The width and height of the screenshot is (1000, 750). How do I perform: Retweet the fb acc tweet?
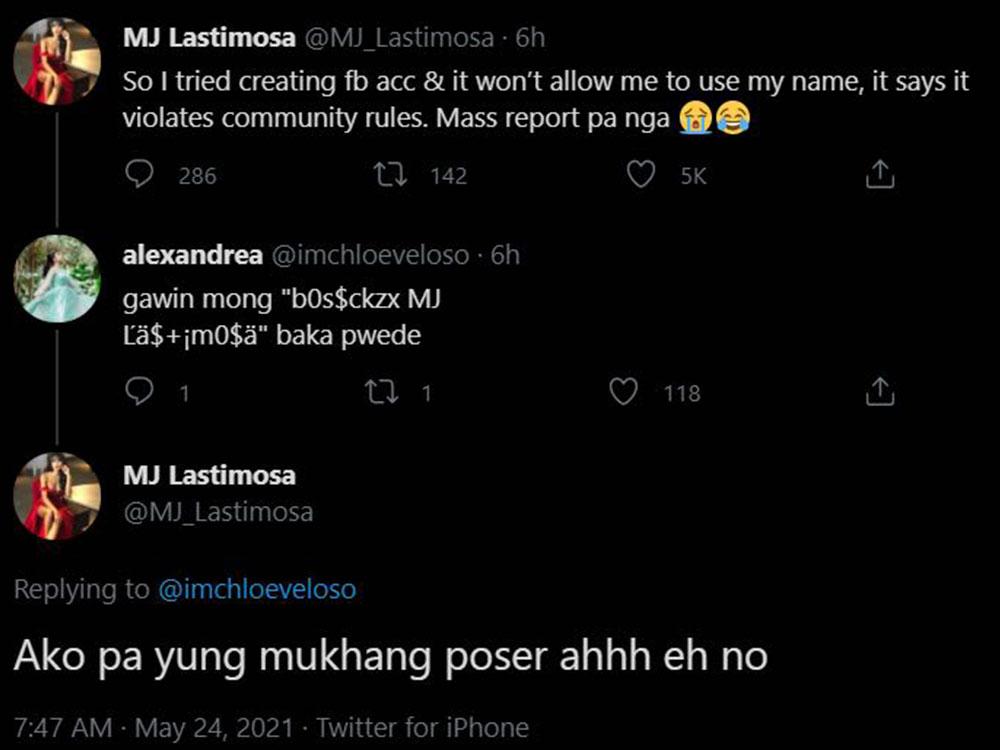(385, 176)
